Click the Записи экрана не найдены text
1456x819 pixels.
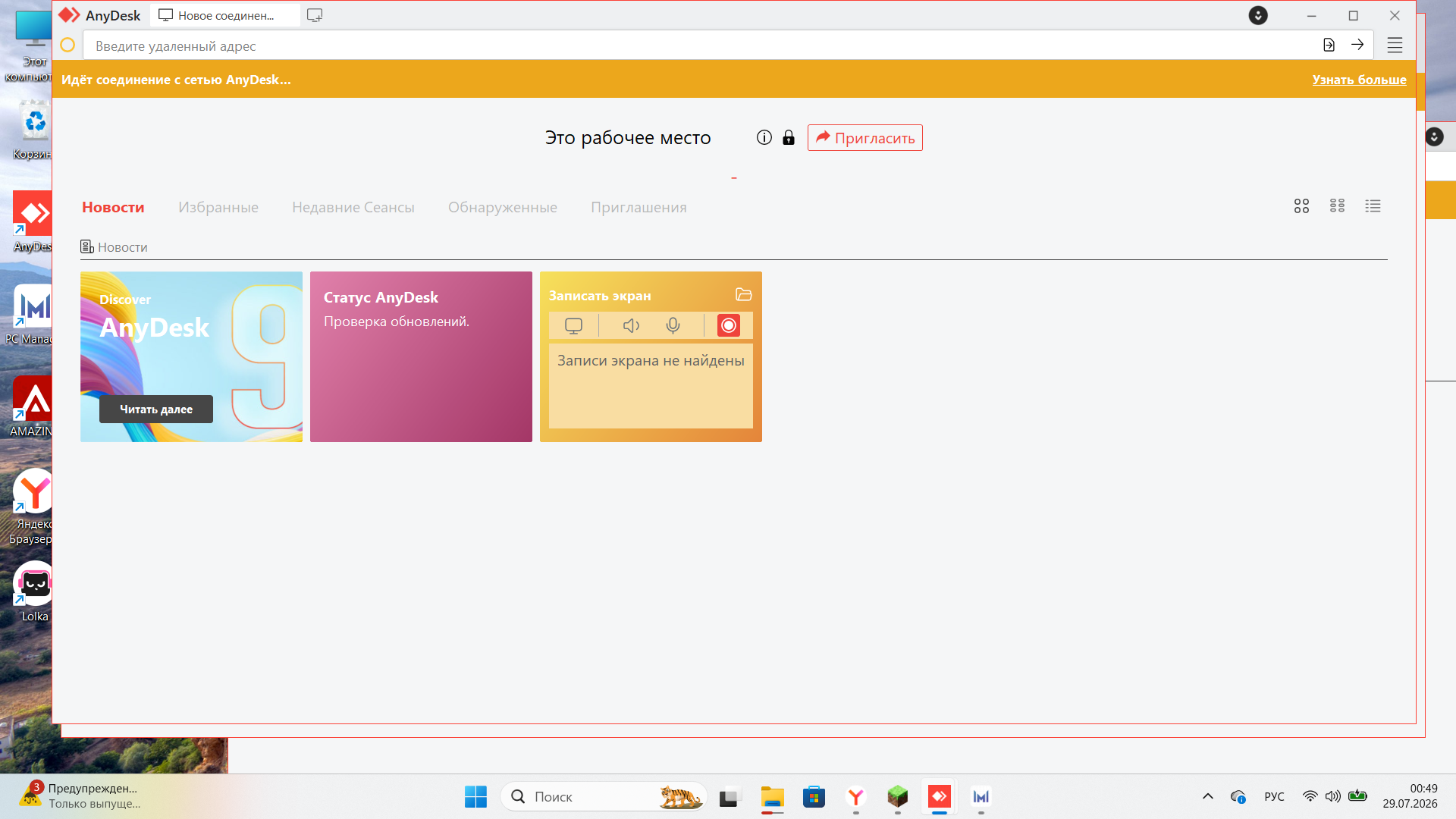click(x=651, y=361)
